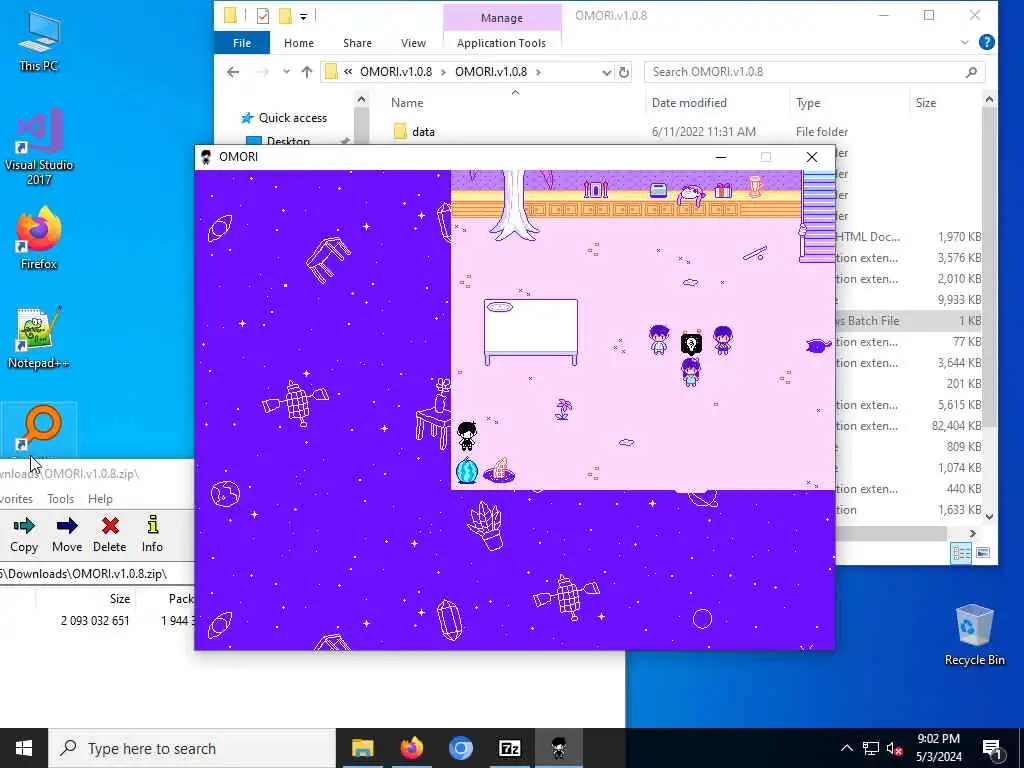This screenshot has height=768, width=1024.
Task: Open 7-Zip from taskbar
Action: tap(509, 748)
